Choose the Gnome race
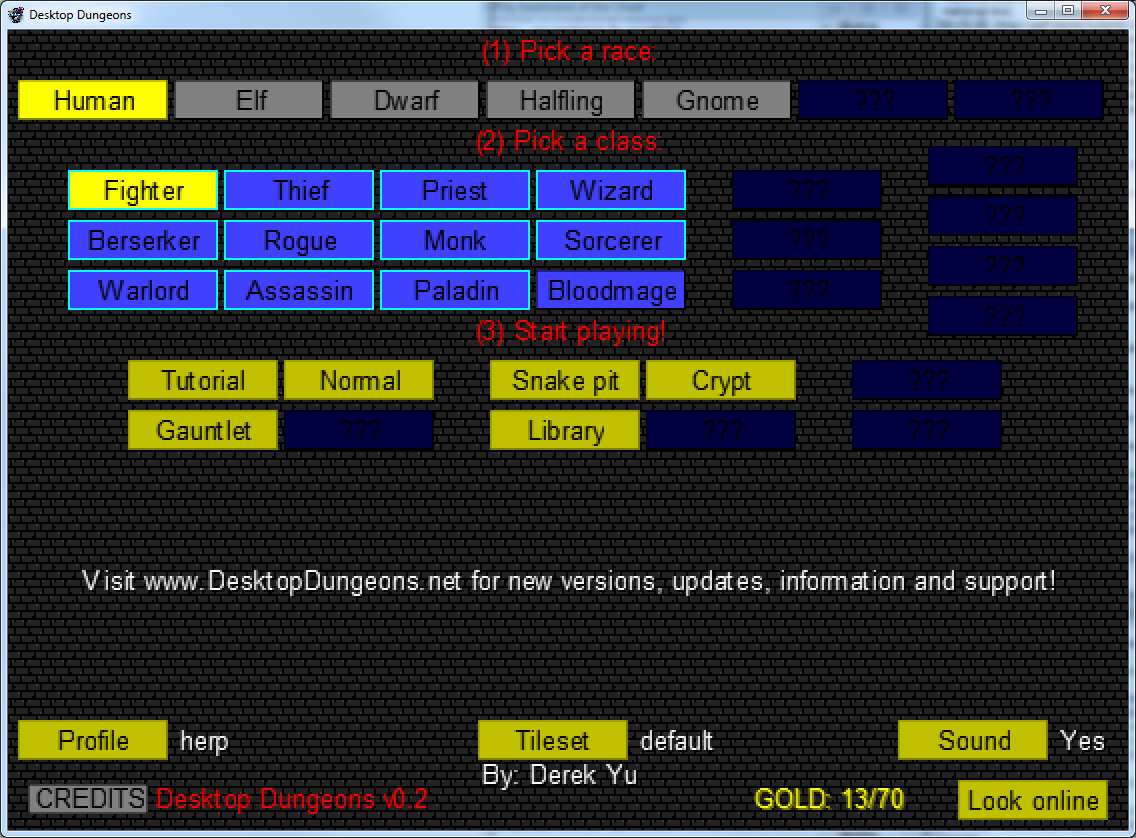The width and height of the screenshot is (1136, 838). 717,100
